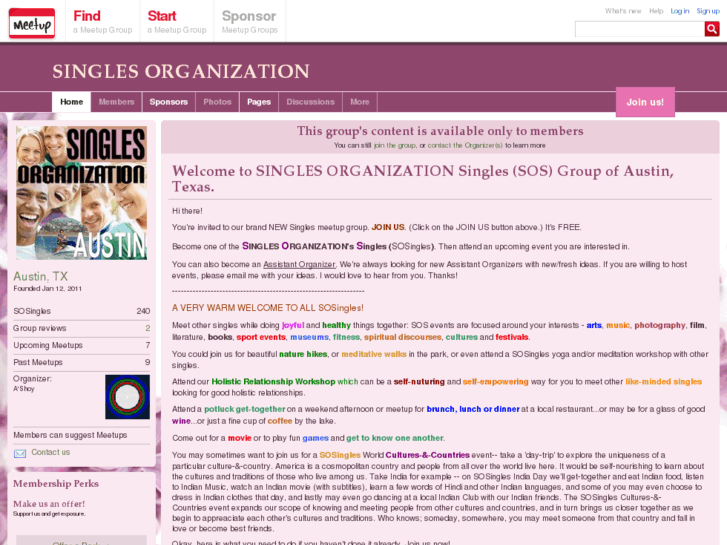Click the Sign up link

708,11
